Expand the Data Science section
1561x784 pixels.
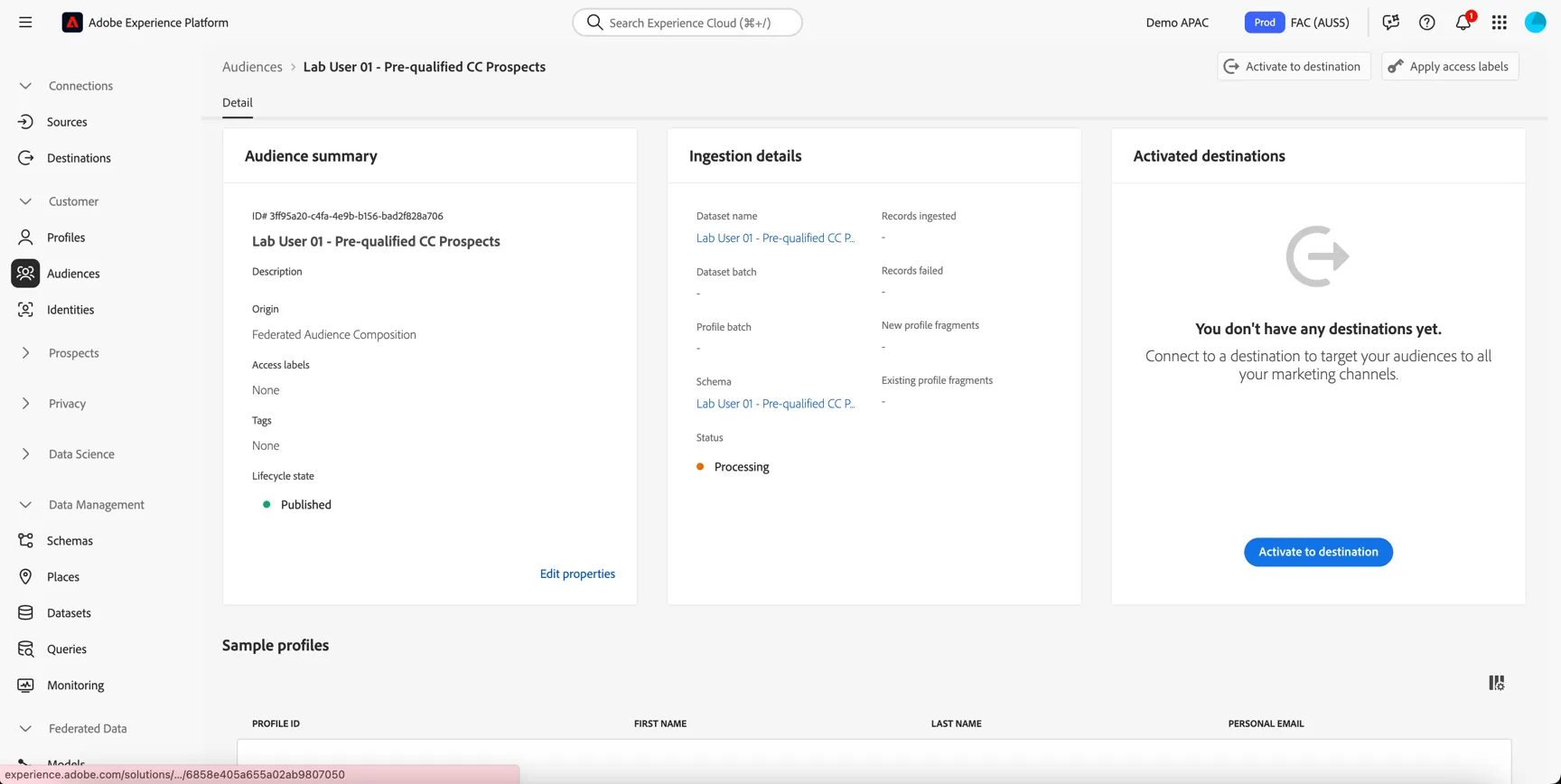coord(25,454)
